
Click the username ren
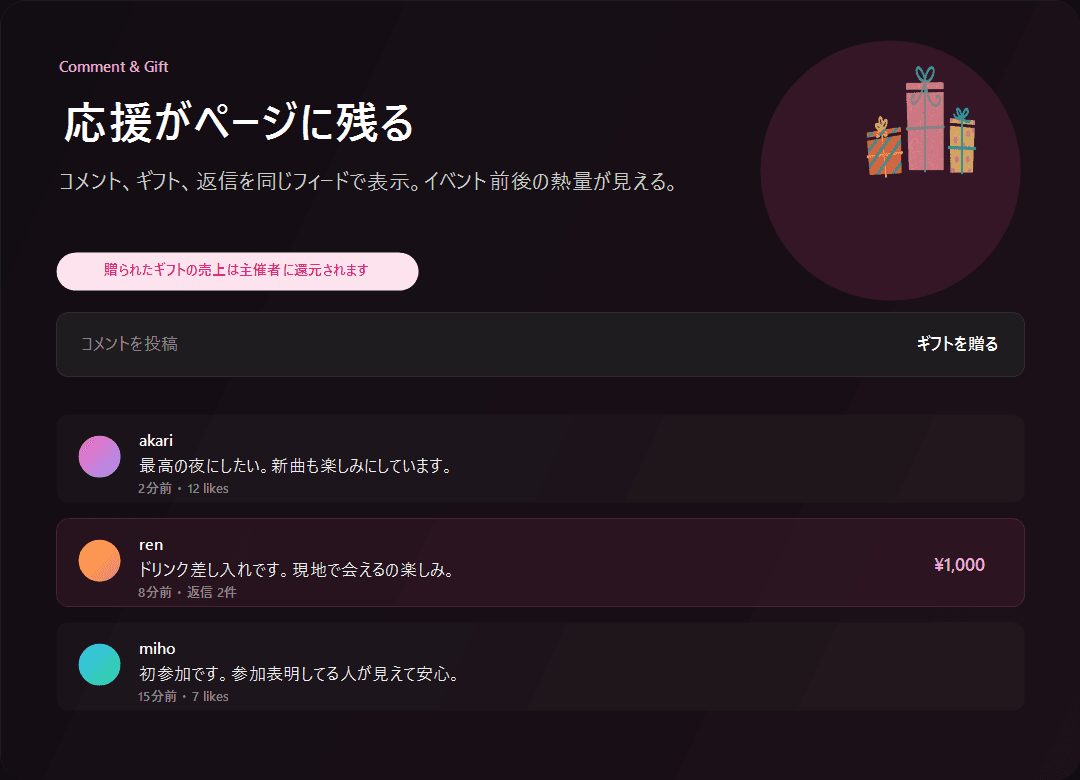coord(151,545)
